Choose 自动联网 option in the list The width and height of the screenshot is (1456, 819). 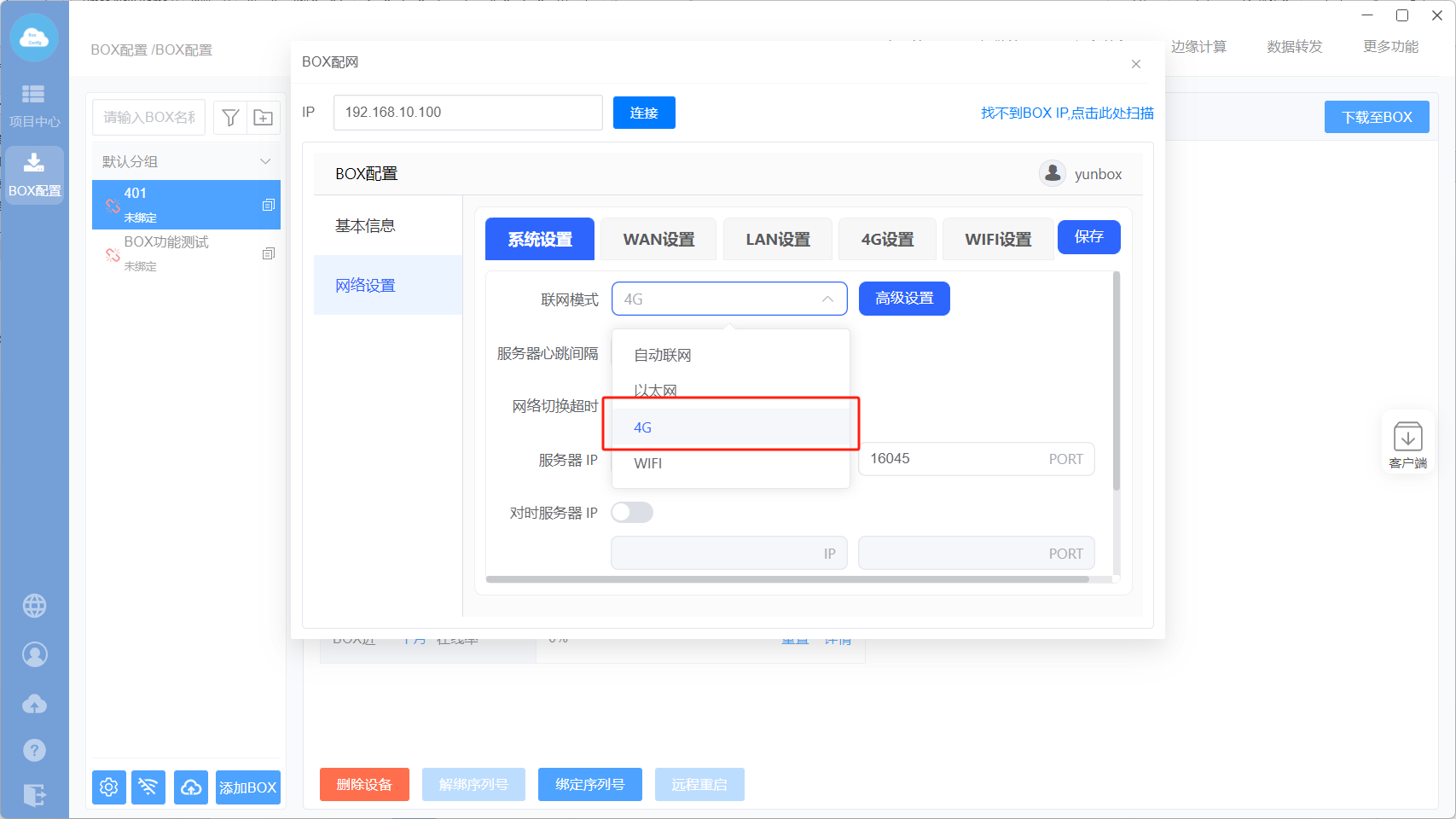[663, 355]
